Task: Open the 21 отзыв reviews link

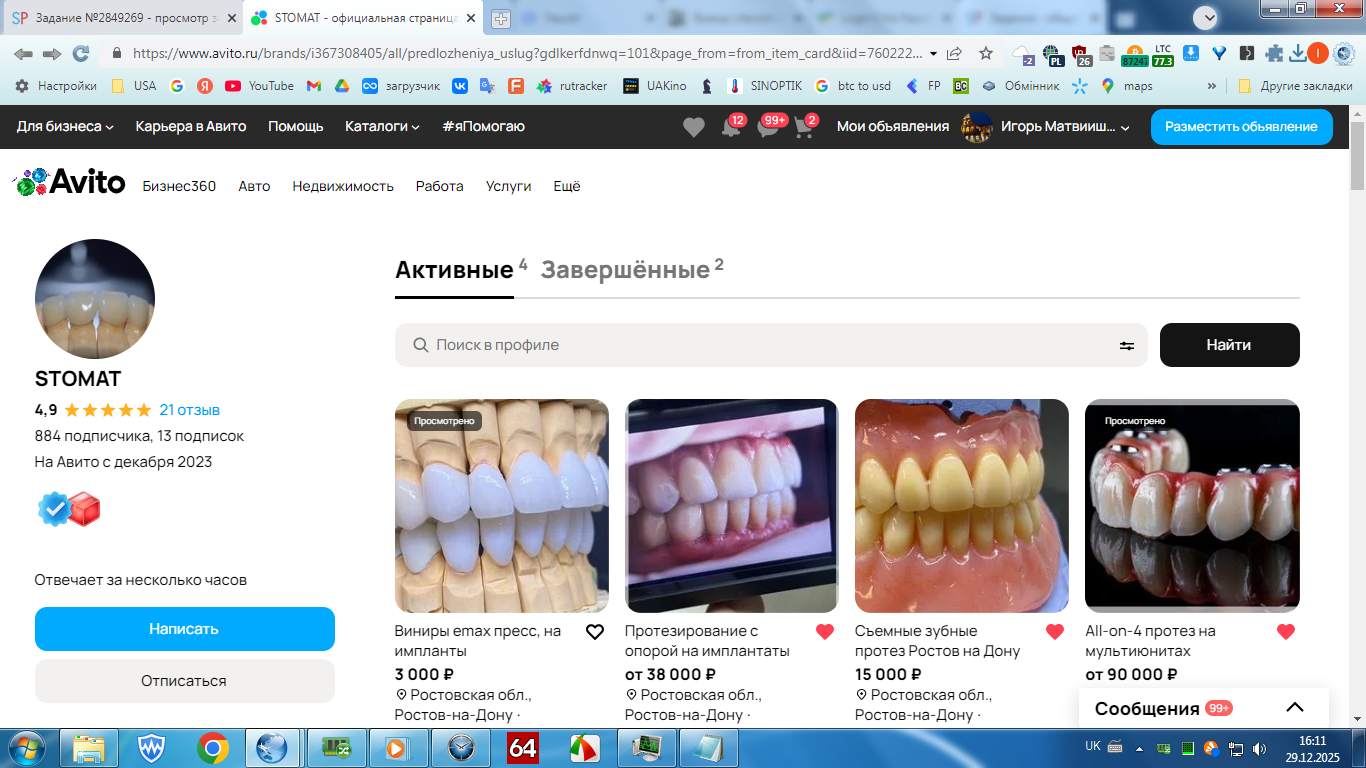Action: (x=190, y=410)
